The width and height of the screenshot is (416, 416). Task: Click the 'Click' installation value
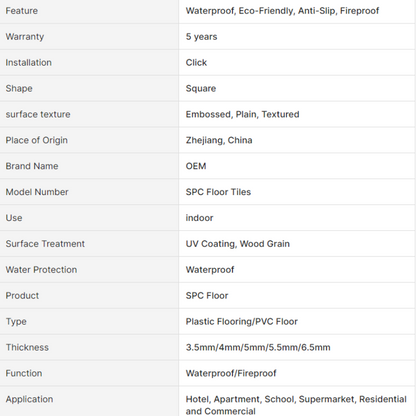(196, 63)
